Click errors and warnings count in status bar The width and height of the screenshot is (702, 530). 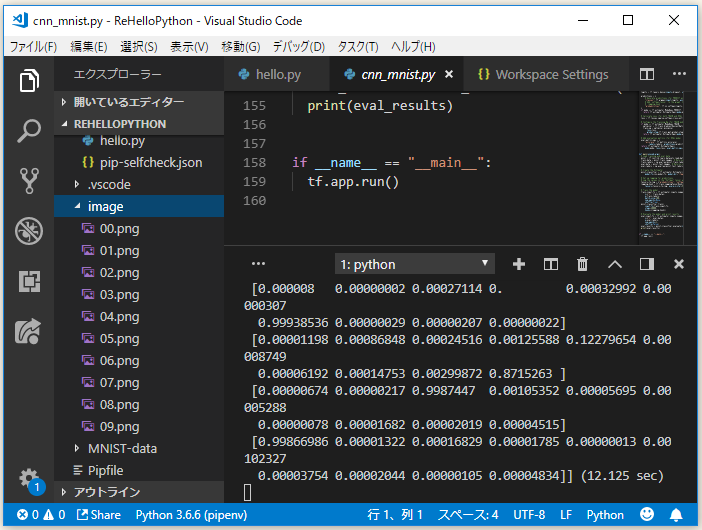pos(41,515)
